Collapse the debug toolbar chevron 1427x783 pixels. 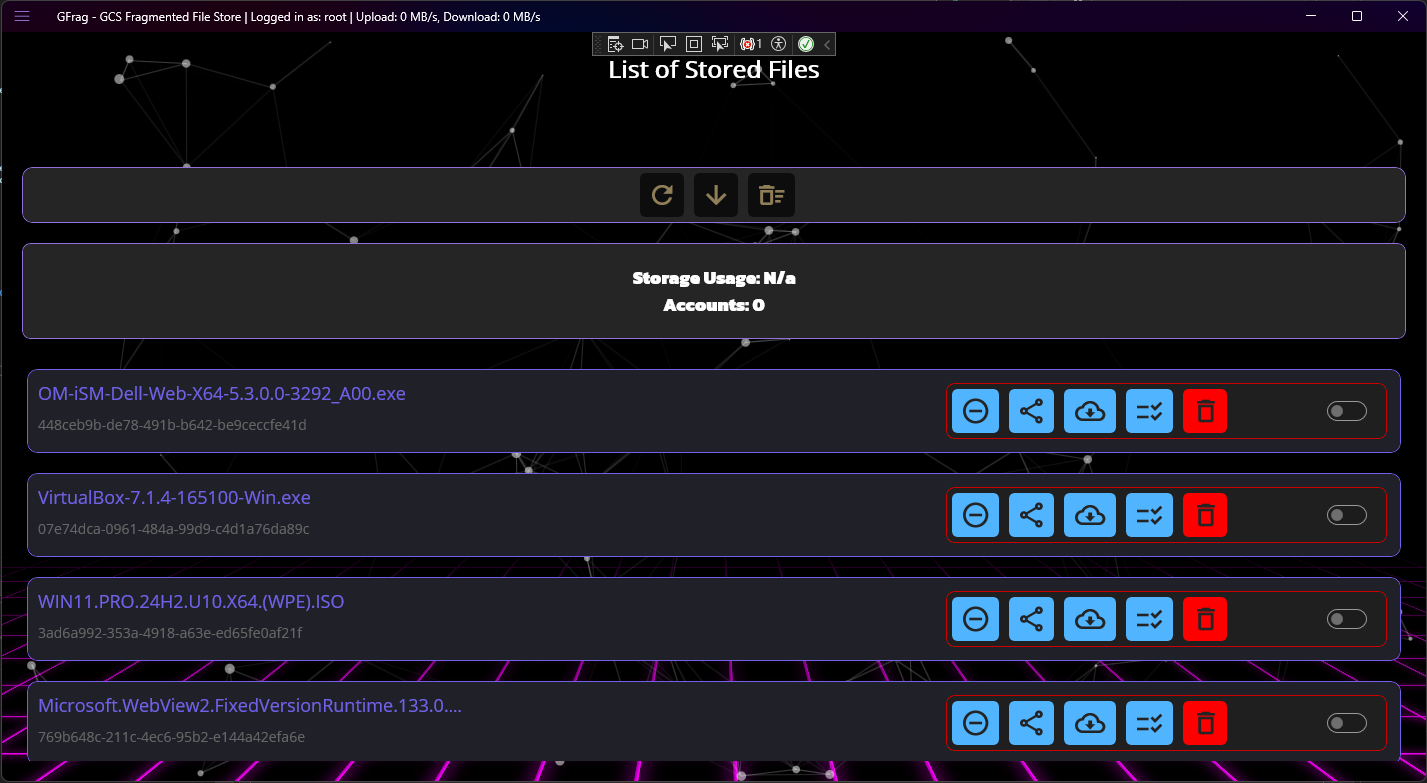[827, 44]
